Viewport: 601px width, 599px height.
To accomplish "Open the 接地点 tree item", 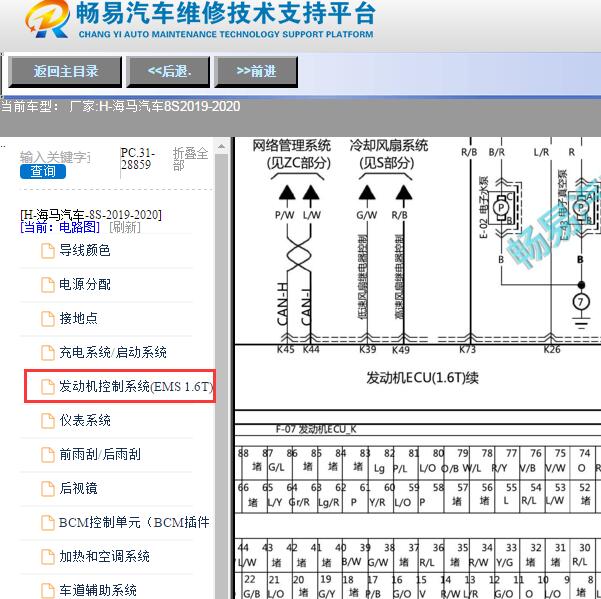I will [x=78, y=318].
